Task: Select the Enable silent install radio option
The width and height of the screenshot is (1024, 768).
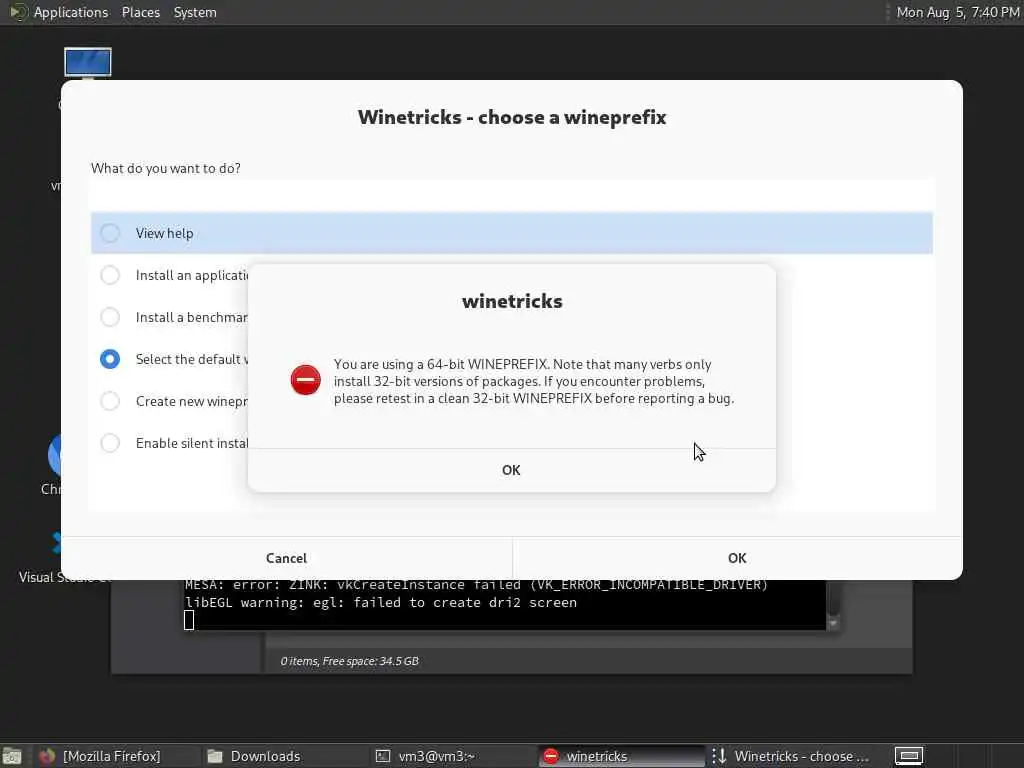Action: 110,443
